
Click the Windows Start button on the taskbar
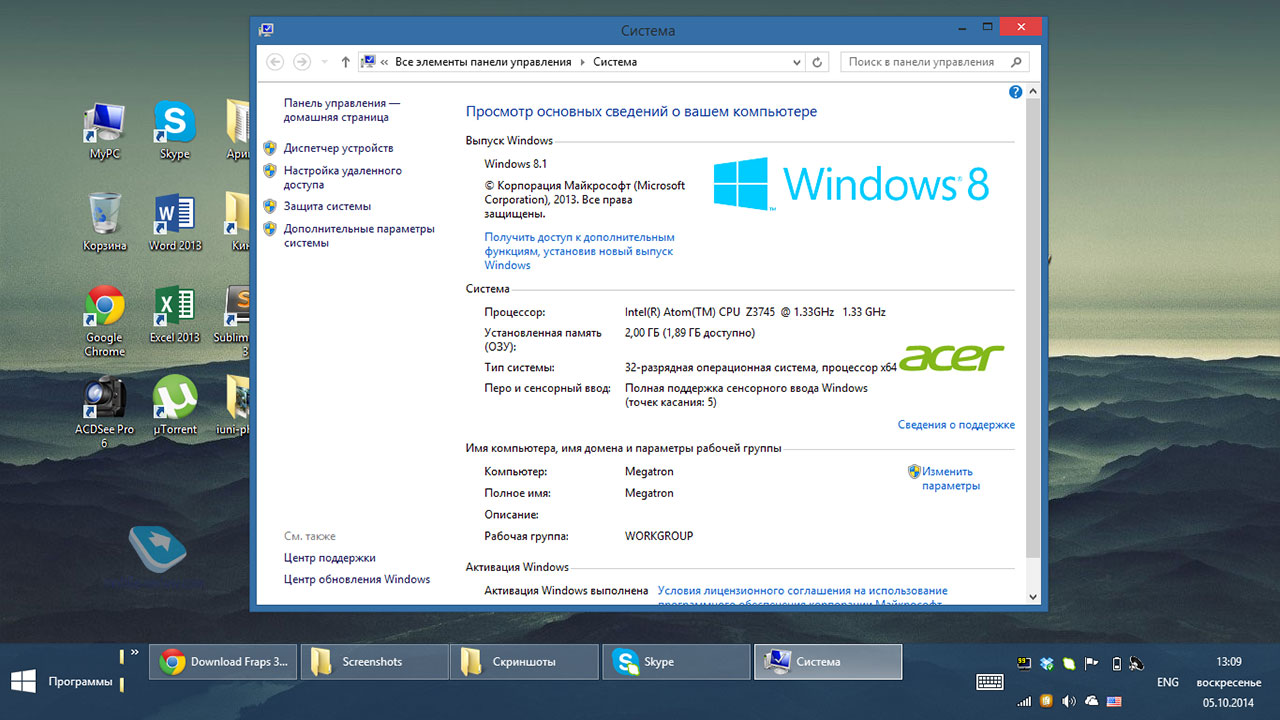[x=23, y=682]
